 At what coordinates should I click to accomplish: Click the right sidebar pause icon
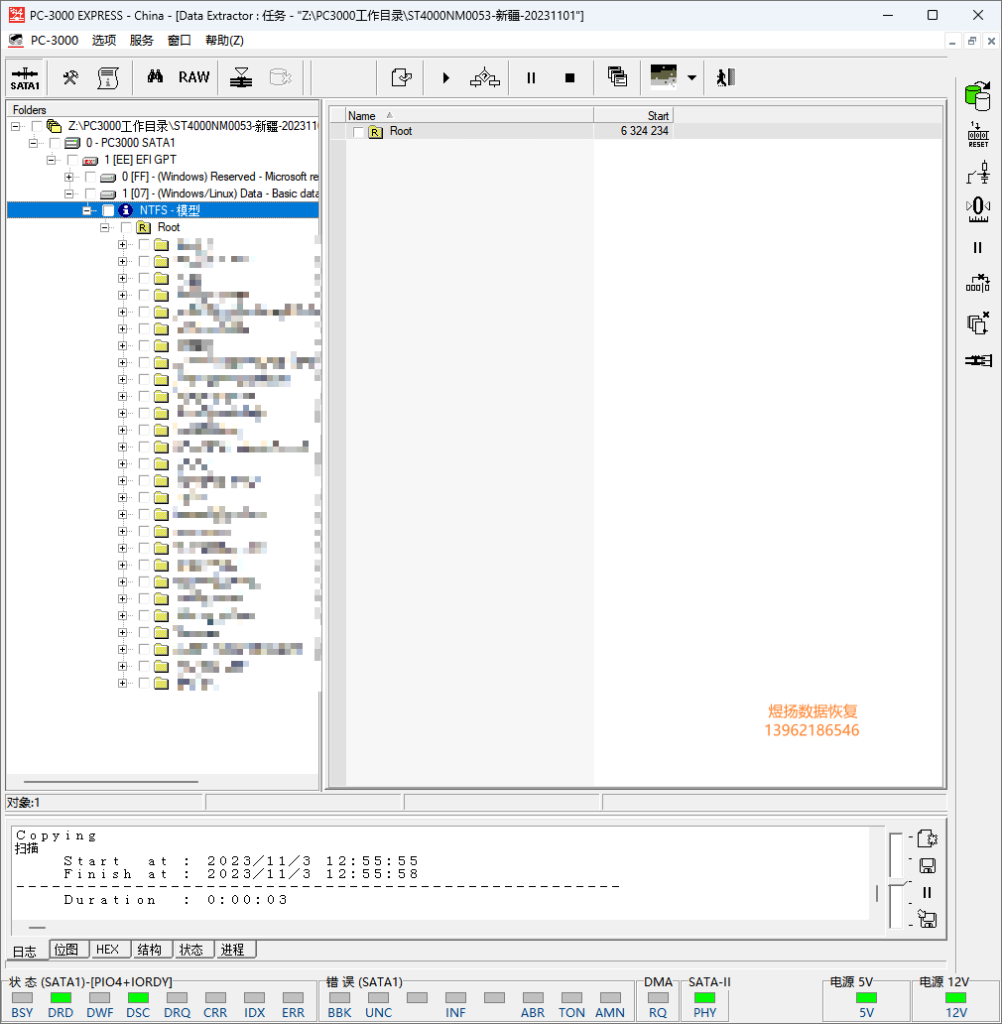978,248
